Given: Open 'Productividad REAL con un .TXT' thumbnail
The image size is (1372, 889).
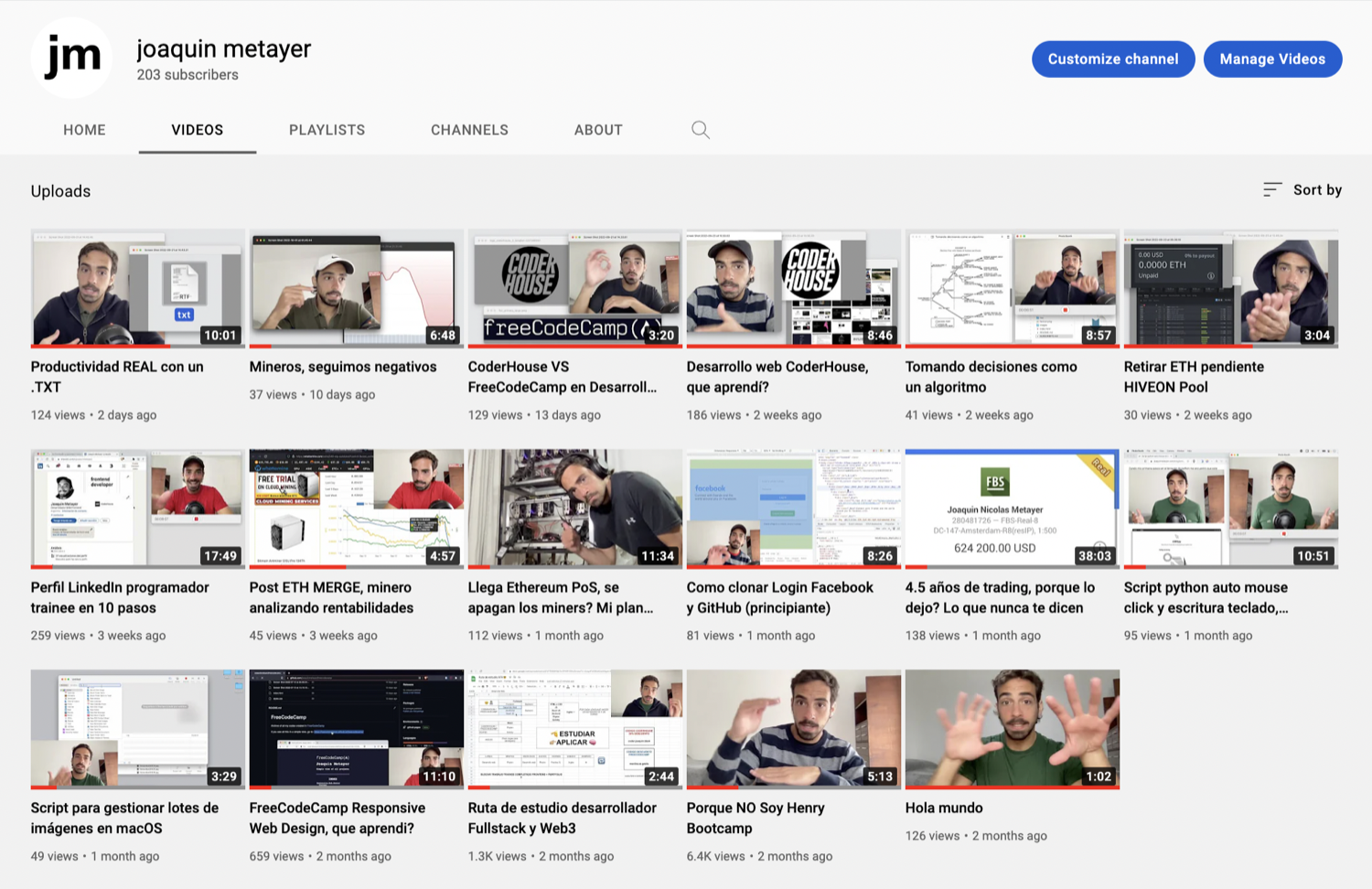Looking at the screenshot, I should point(137,288).
